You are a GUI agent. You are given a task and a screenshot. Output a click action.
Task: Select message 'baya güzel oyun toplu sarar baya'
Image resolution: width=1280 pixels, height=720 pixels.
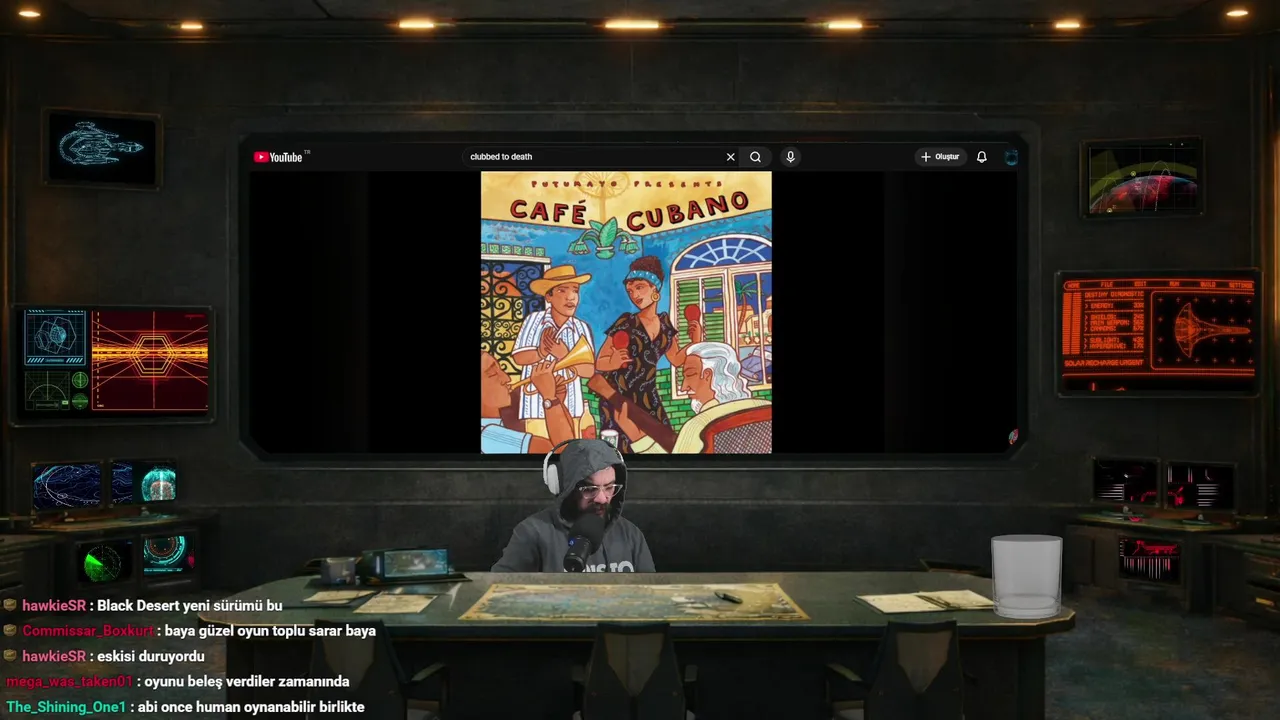coord(270,631)
